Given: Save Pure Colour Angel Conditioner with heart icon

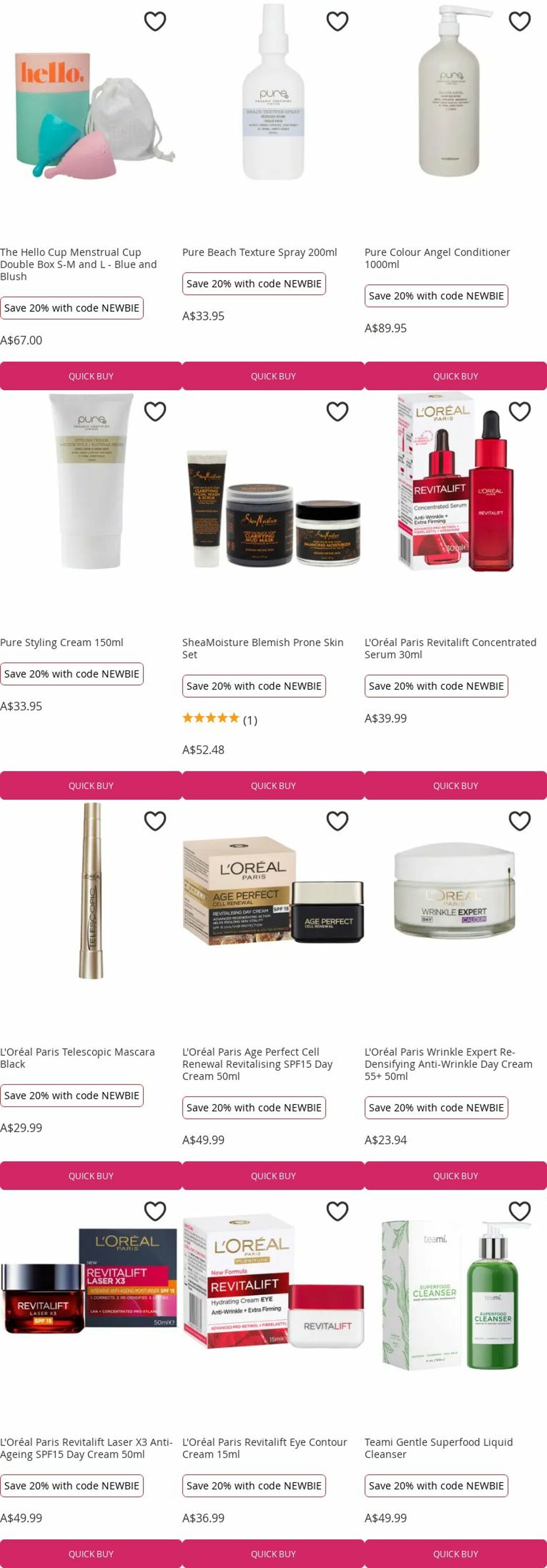Looking at the screenshot, I should 519,21.
